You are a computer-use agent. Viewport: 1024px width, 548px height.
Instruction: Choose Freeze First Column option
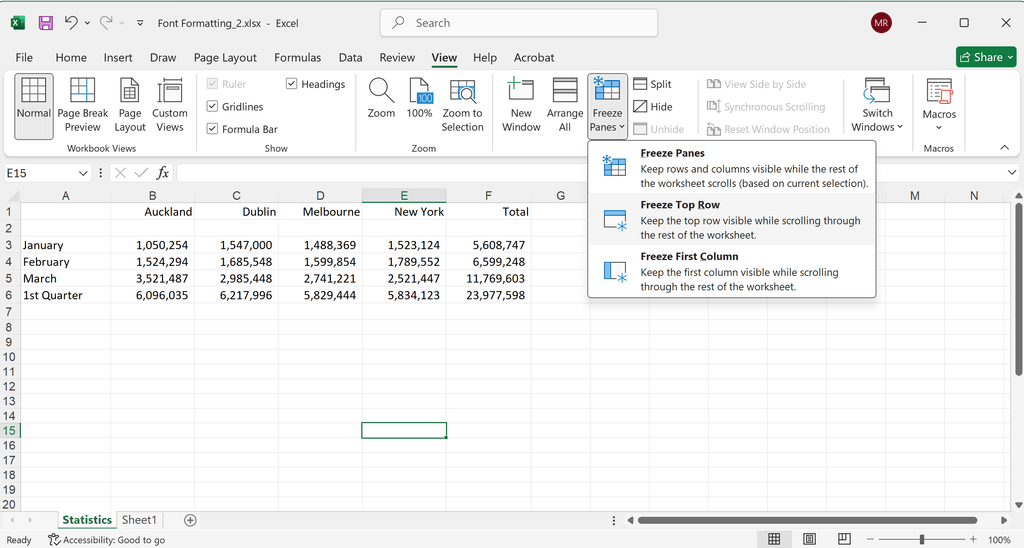[x=731, y=271]
